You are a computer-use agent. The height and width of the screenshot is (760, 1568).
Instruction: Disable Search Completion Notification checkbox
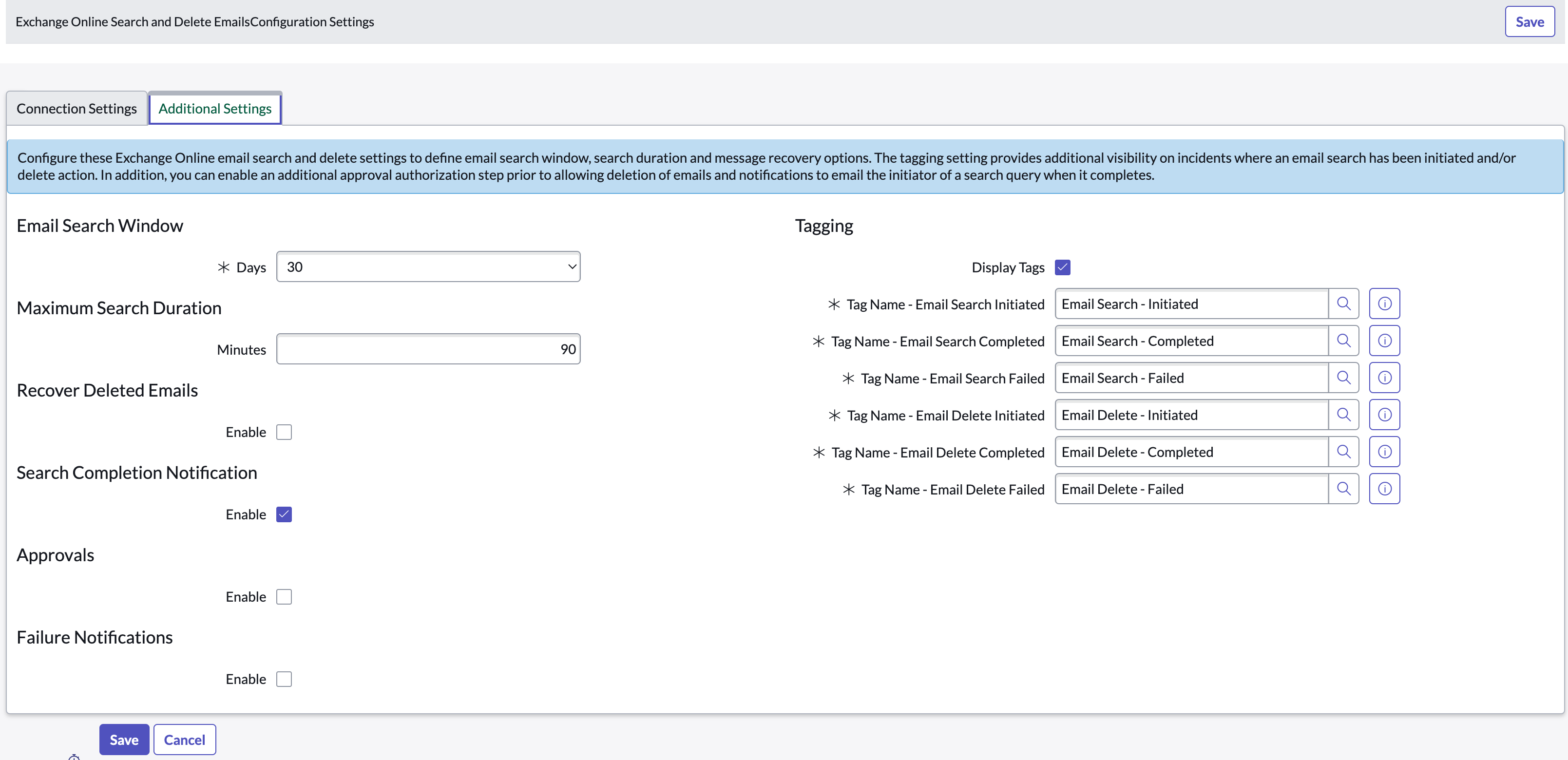tap(284, 515)
